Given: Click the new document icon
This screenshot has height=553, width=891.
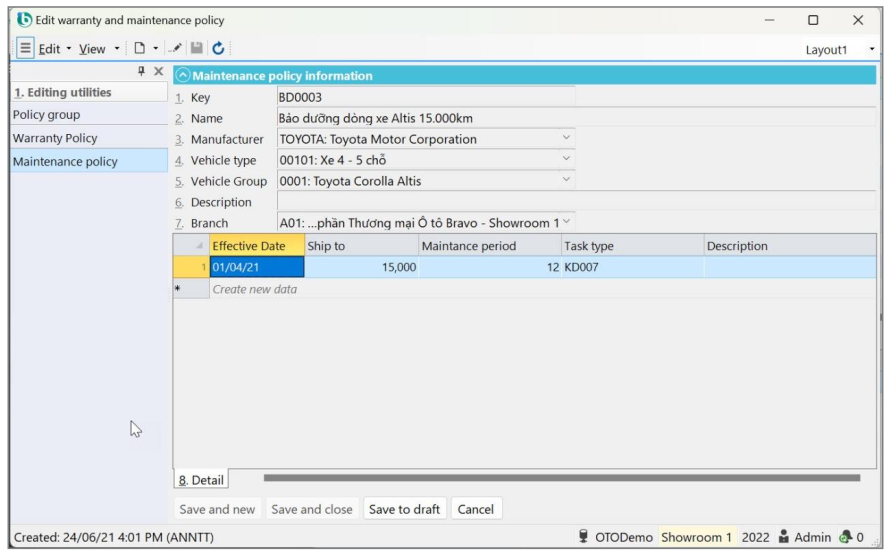Looking at the screenshot, I should coord(141,48).
